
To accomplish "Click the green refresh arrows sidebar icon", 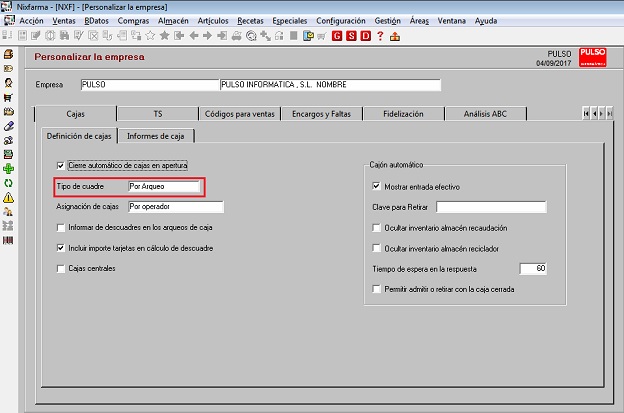I will tap(8, 183).
